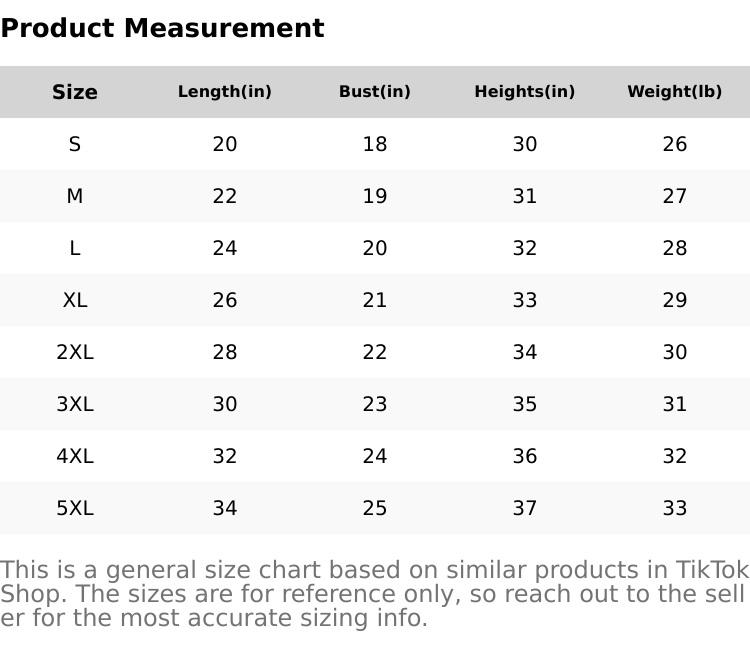This screenshot has width=750, height=654.
Task: Click the heights value for size XL
Action: (x=525, y=300)
